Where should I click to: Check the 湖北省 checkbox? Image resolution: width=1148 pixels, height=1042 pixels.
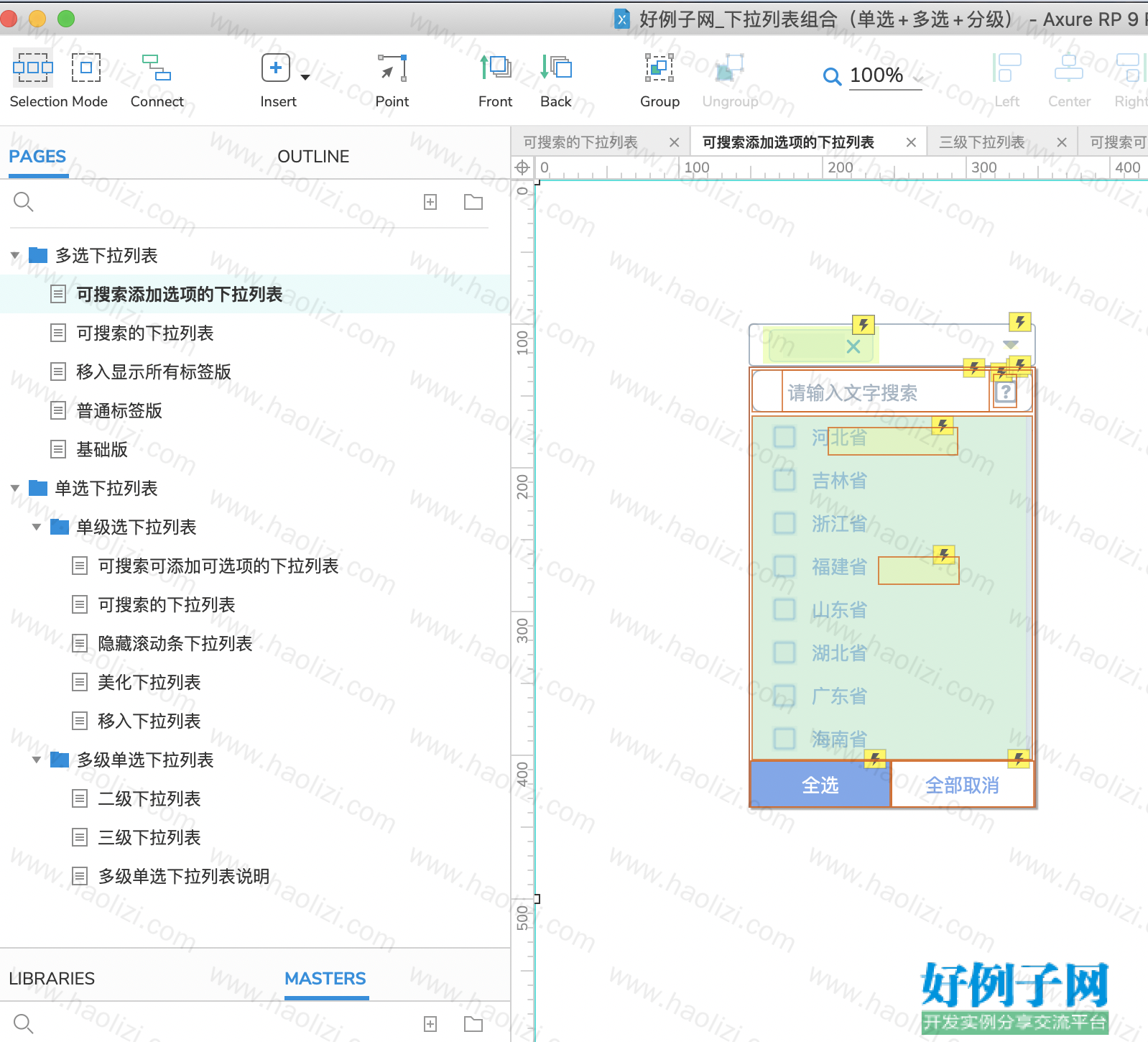click(784, 653)
